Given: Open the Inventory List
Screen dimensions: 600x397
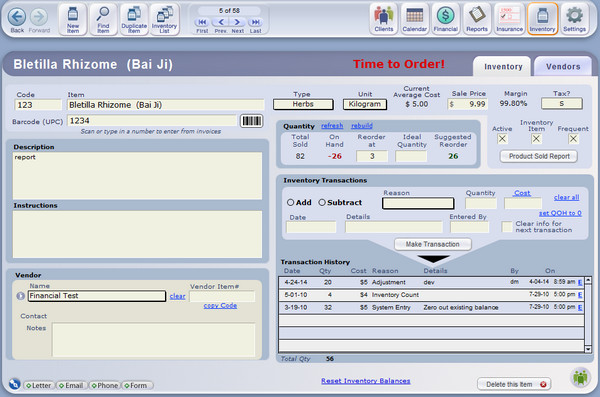Looking at the screenshot, I should click(164, 20).
